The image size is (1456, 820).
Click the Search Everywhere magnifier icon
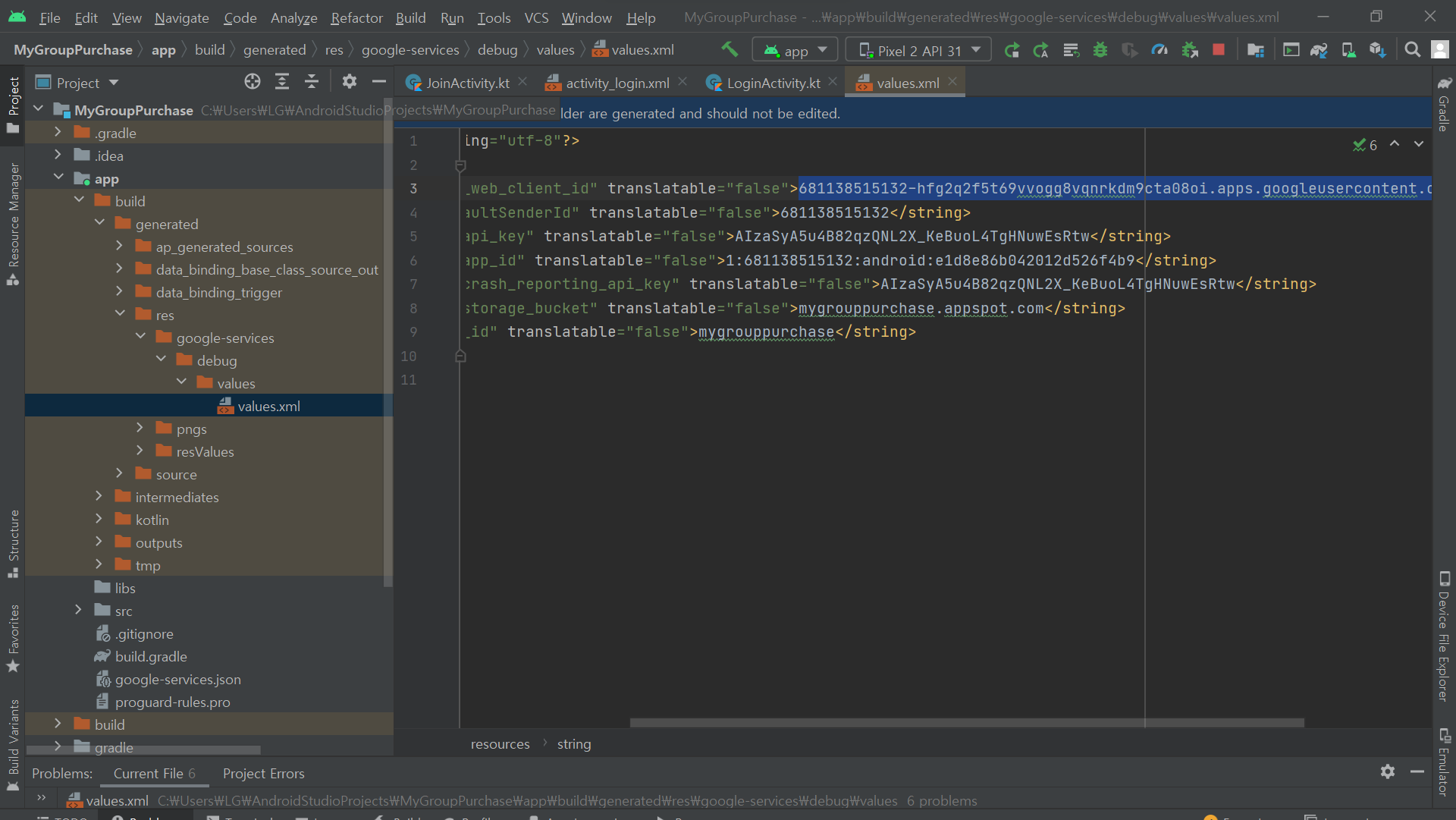1412,50
